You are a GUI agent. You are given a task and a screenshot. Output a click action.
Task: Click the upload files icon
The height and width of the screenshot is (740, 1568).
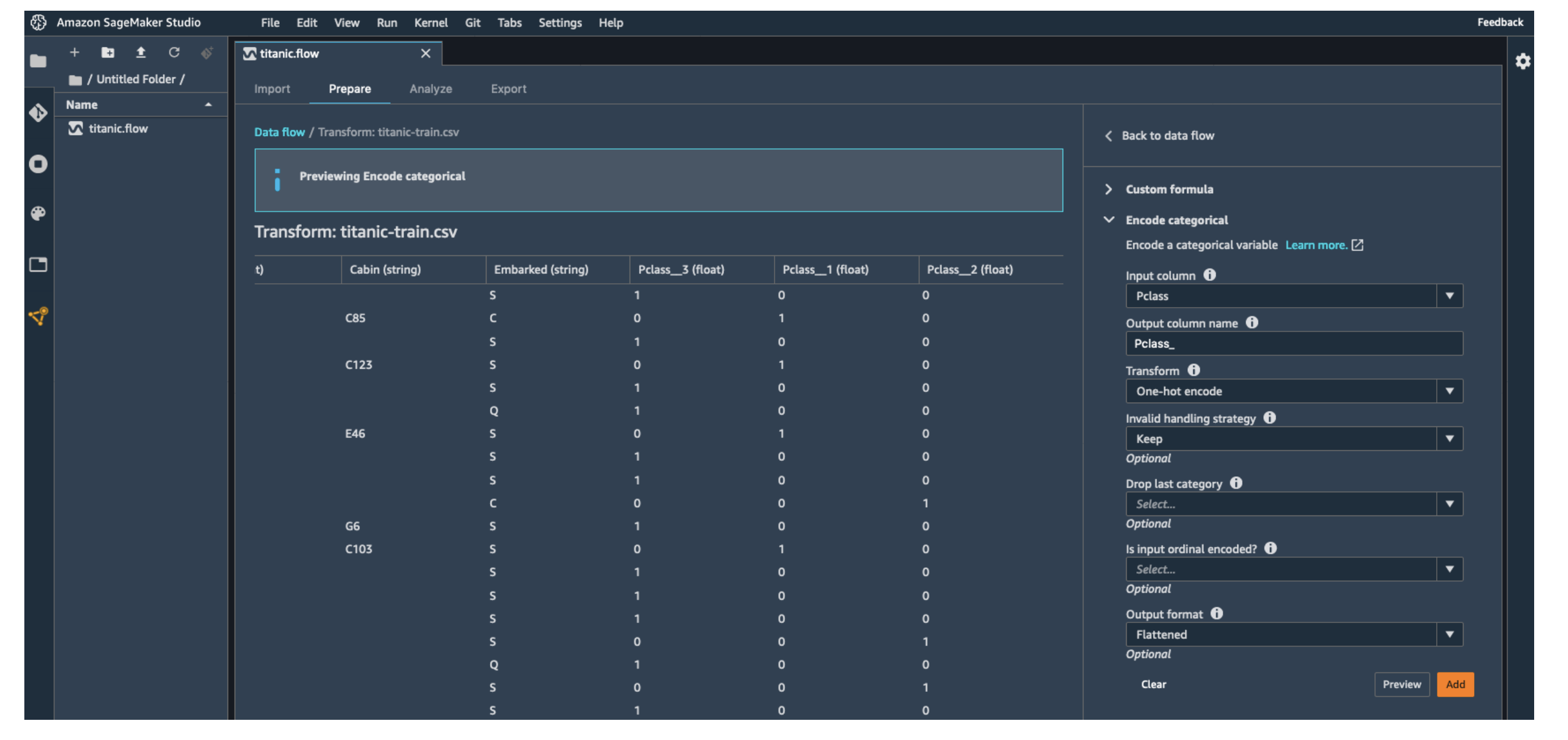(141, 53)
